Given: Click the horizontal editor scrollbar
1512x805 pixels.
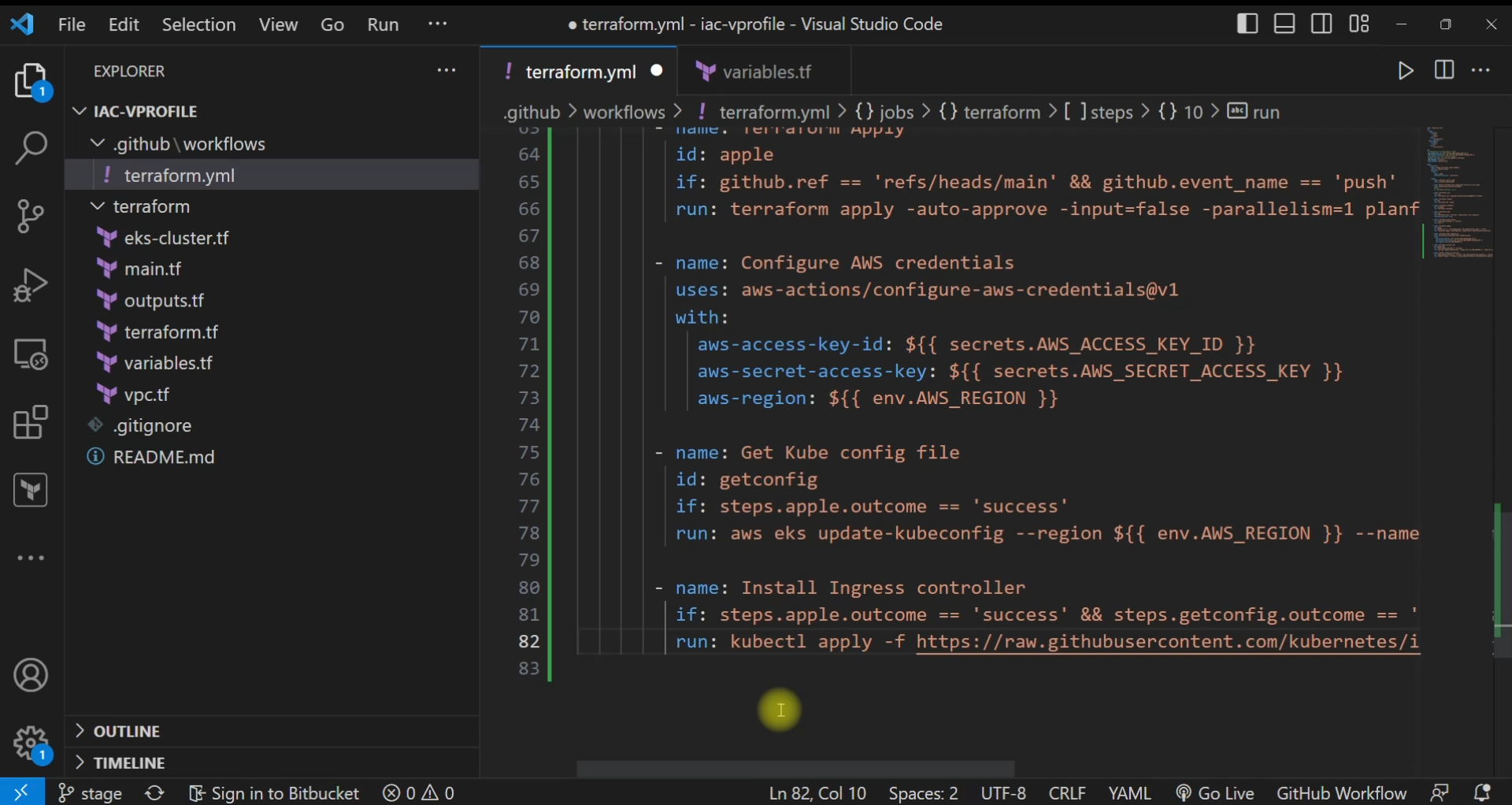Looking at the screenshot, I should click(795, 769).
